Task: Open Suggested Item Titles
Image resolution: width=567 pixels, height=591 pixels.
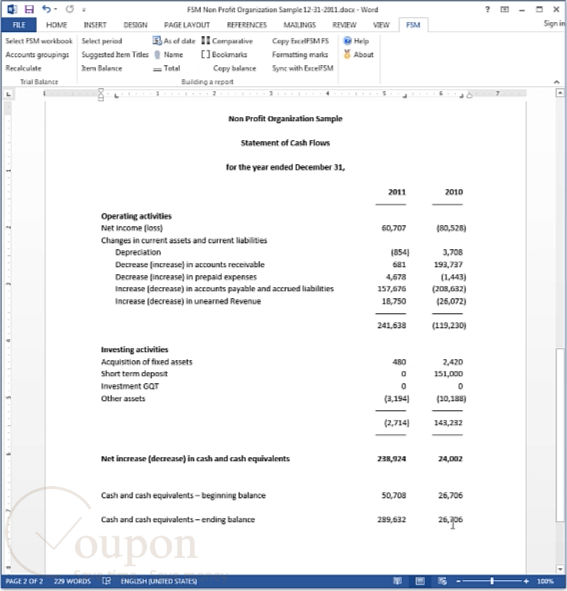Action: (x=115, y=55)
